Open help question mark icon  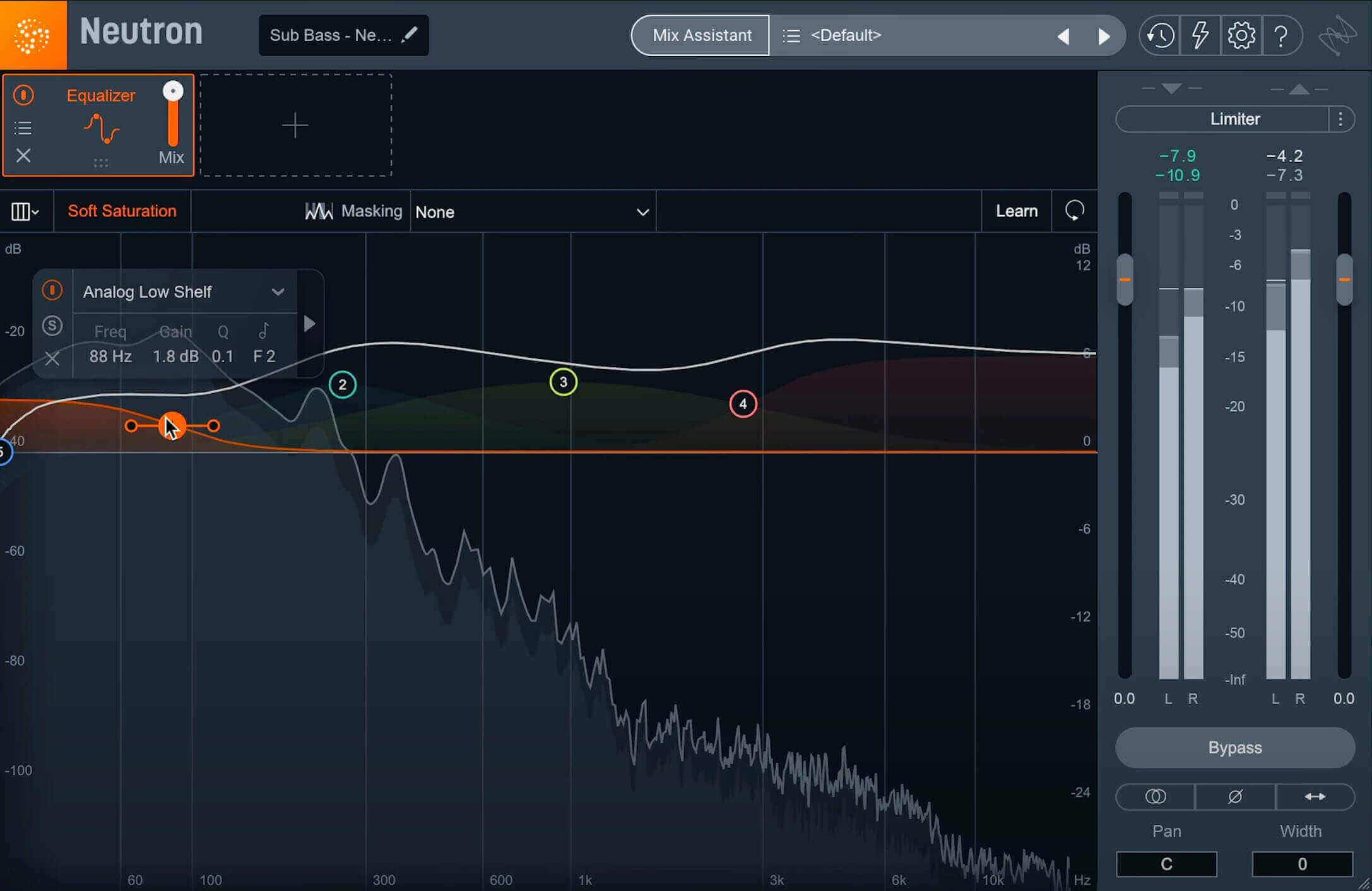click(x=1281, y=35)
